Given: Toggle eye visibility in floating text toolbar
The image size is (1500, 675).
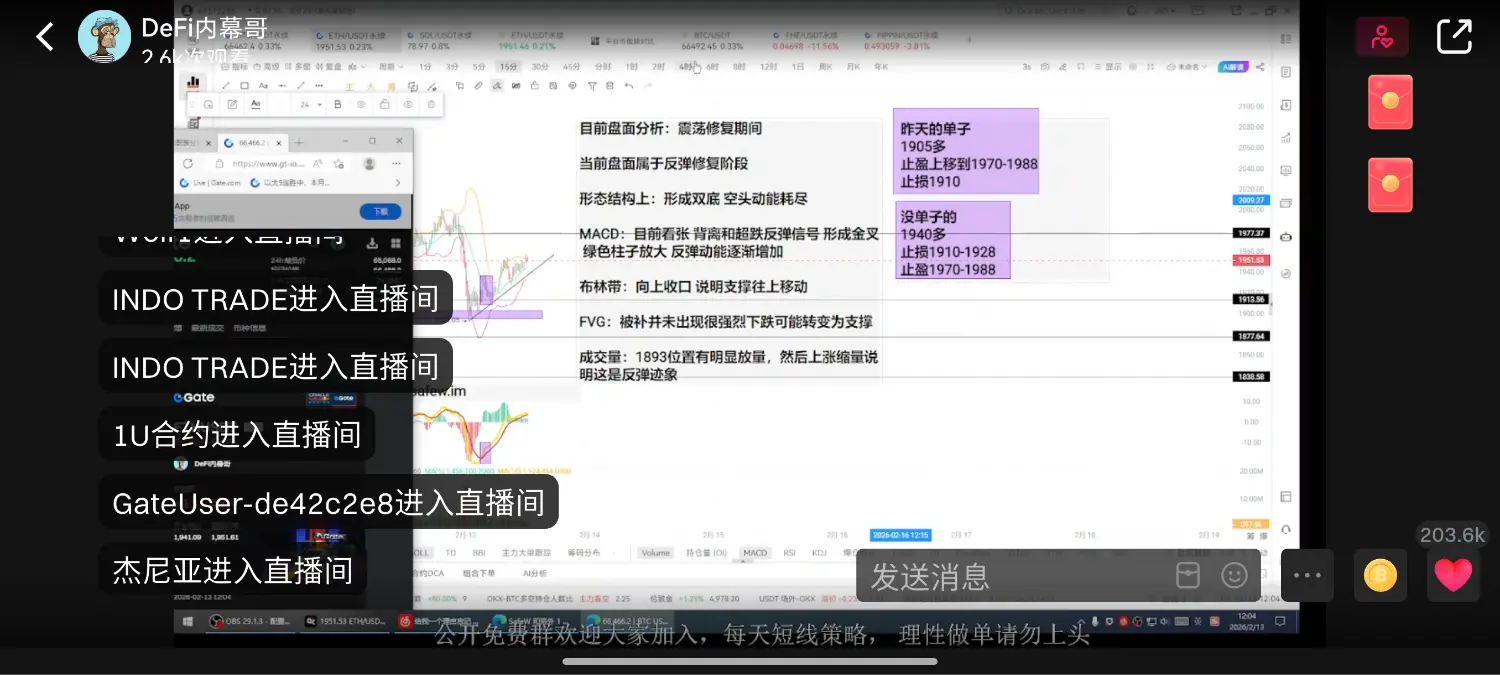Looking at the screenshot, I should [x=408, y=104].
